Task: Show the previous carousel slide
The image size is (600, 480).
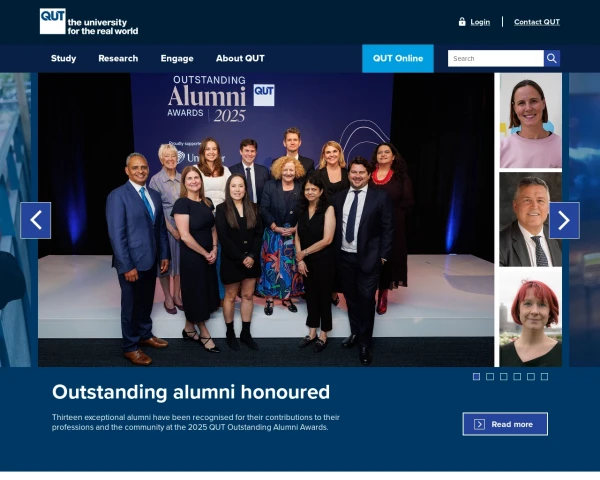Action: click(36, 220)
